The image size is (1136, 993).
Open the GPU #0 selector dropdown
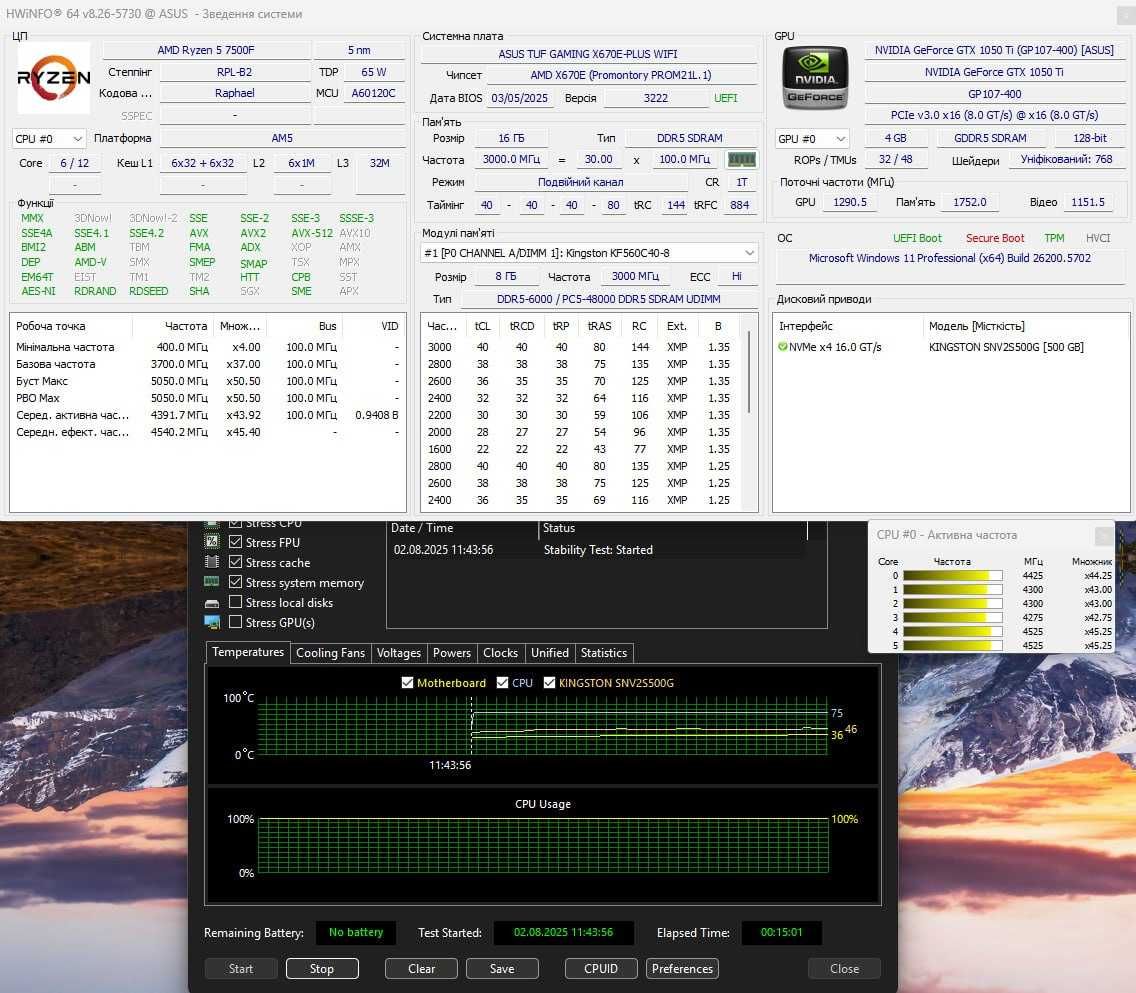pos(812,138)
